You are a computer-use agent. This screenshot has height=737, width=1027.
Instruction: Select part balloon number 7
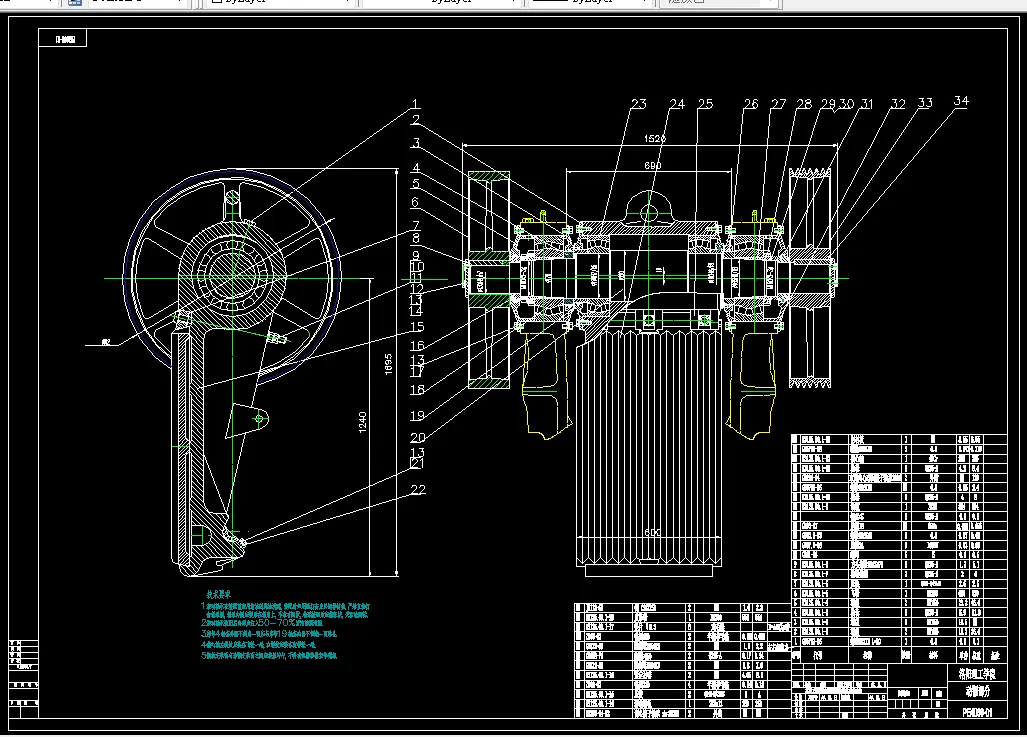(x=416, y=226)
